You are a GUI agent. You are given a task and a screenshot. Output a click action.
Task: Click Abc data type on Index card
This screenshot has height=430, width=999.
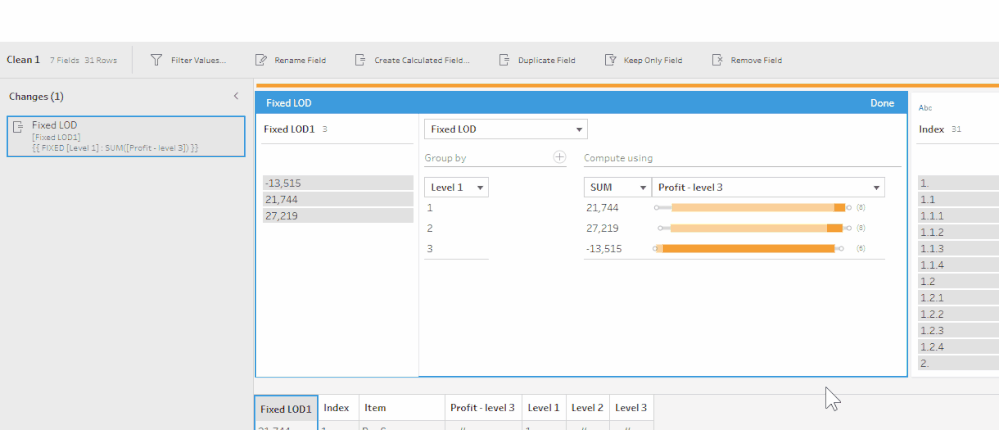(925, 108)
